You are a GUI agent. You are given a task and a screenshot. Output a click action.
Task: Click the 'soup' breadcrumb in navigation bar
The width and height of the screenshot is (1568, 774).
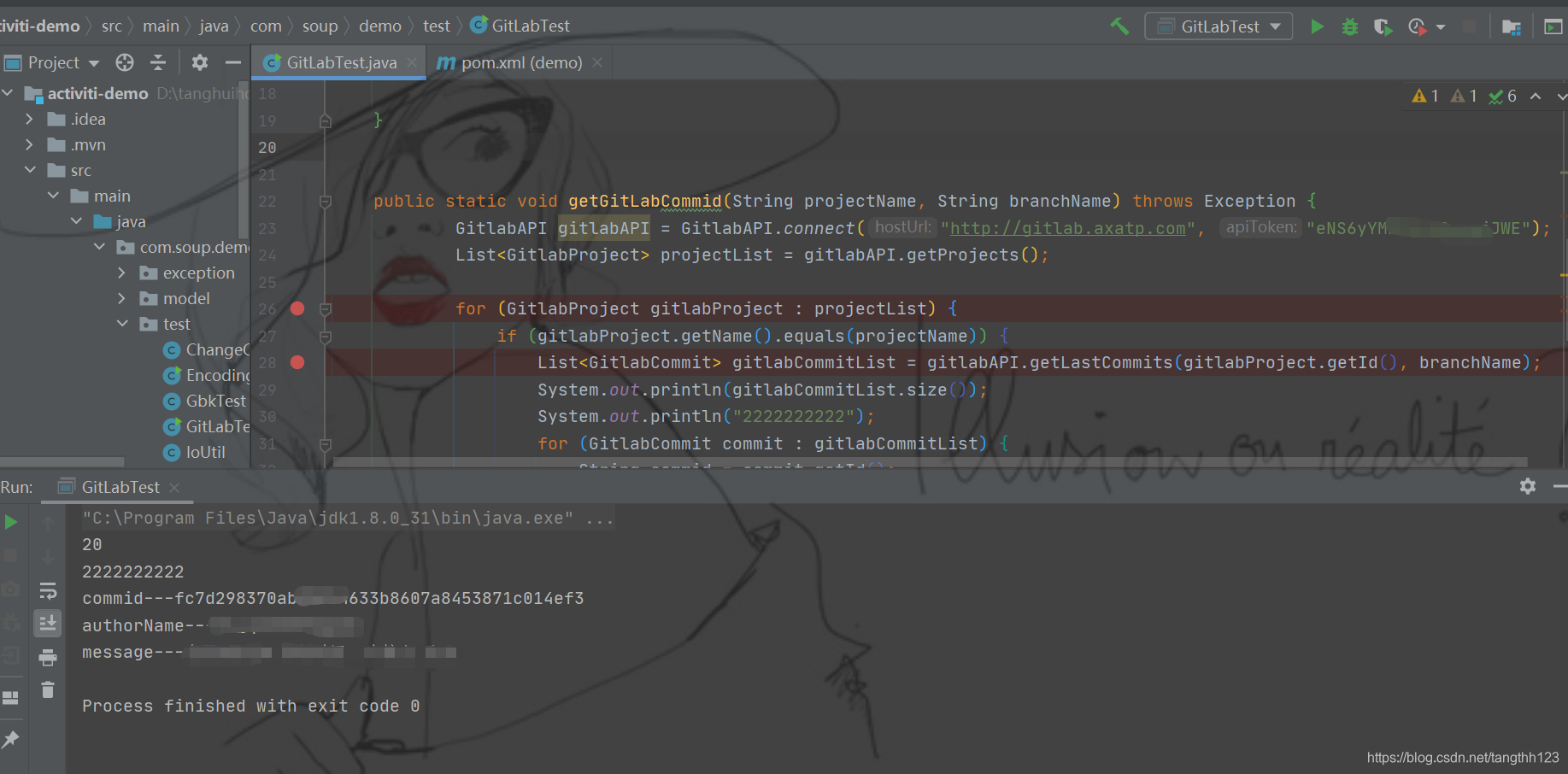[x=320, y=26]
